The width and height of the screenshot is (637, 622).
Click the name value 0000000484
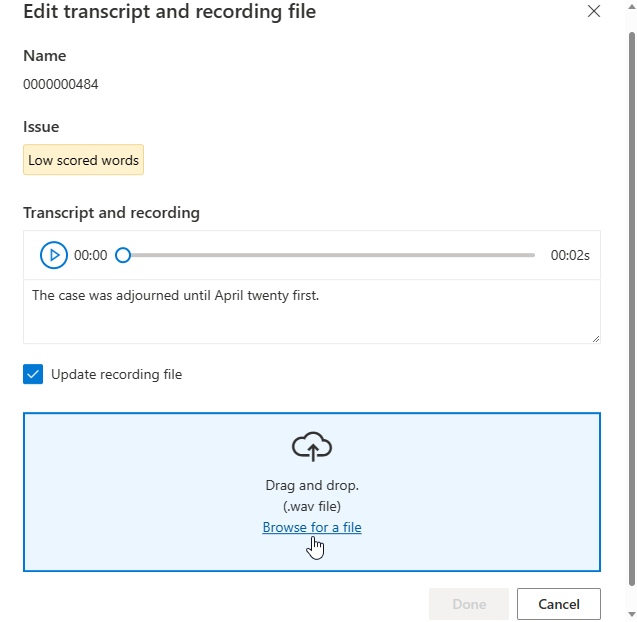click(x=61, y=85)
